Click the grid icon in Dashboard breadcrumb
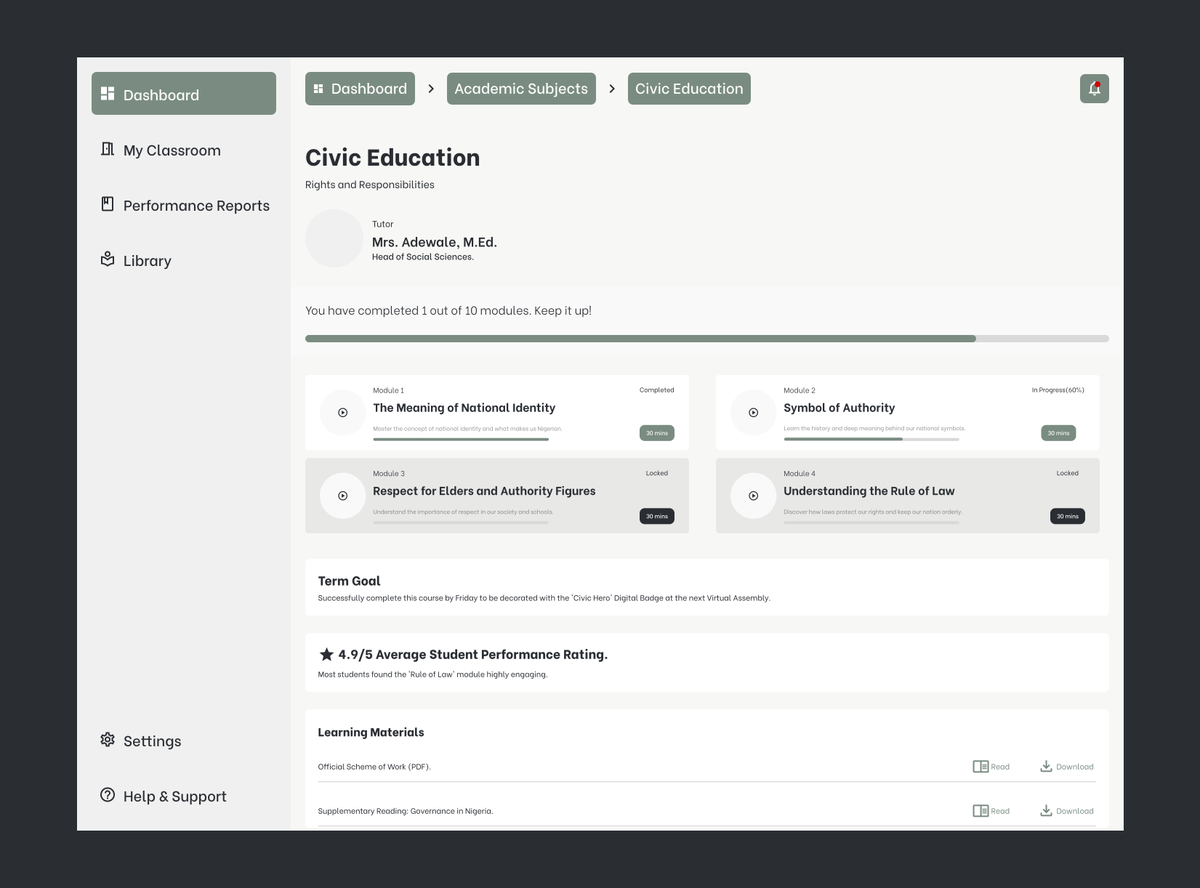The image size is (1200, 888). point(318,89)
